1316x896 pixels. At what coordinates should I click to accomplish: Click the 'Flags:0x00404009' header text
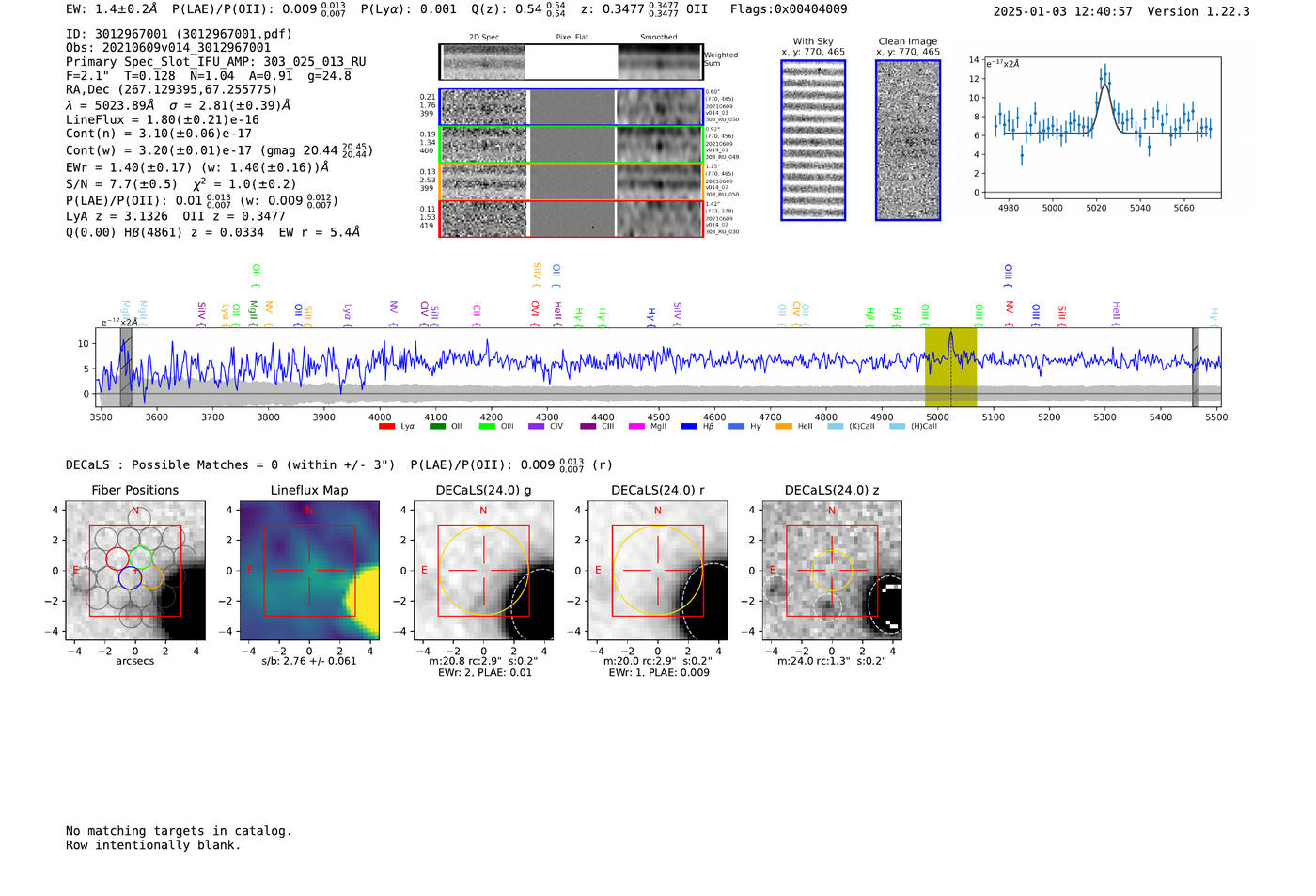[789, 9]
